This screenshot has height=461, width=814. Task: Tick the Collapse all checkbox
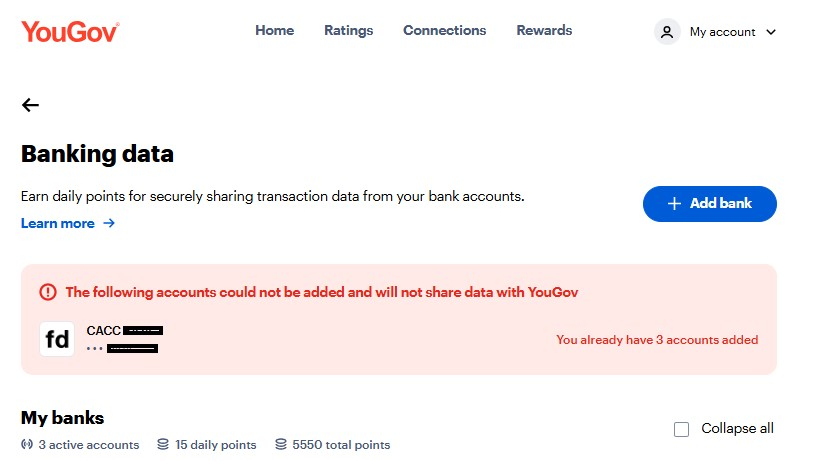coord(682,429)
